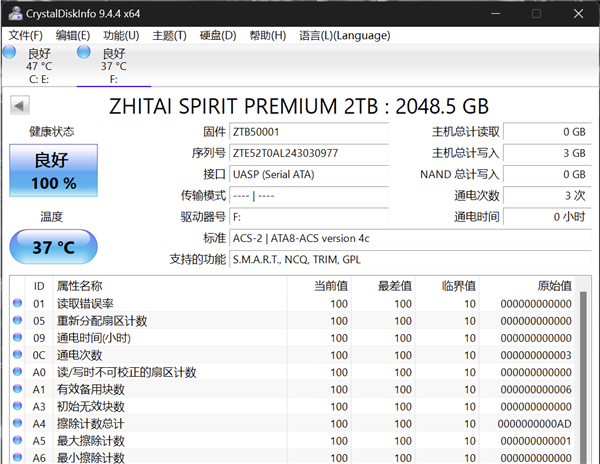Click the 37 °C temperature button
The width and height of the screenshot is (600, 464).
point(53,247)
